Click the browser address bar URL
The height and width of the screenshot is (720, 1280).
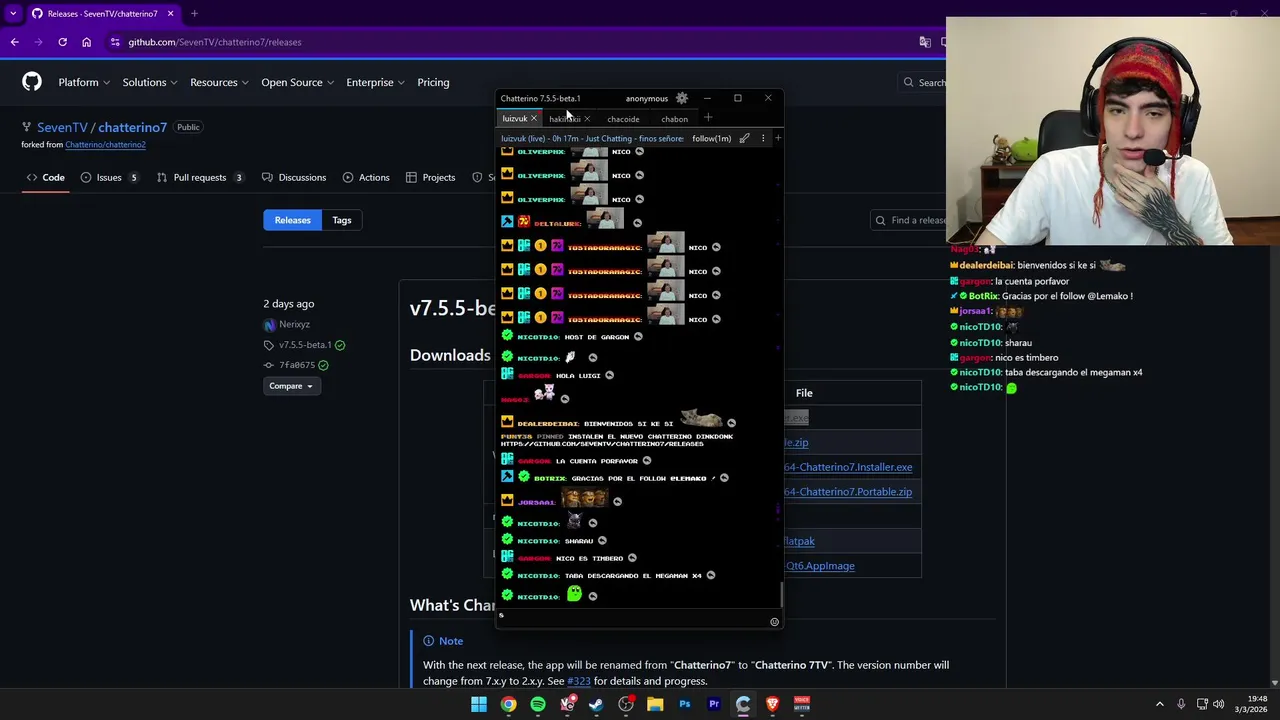pyautogui.click(x=214, y=42)
